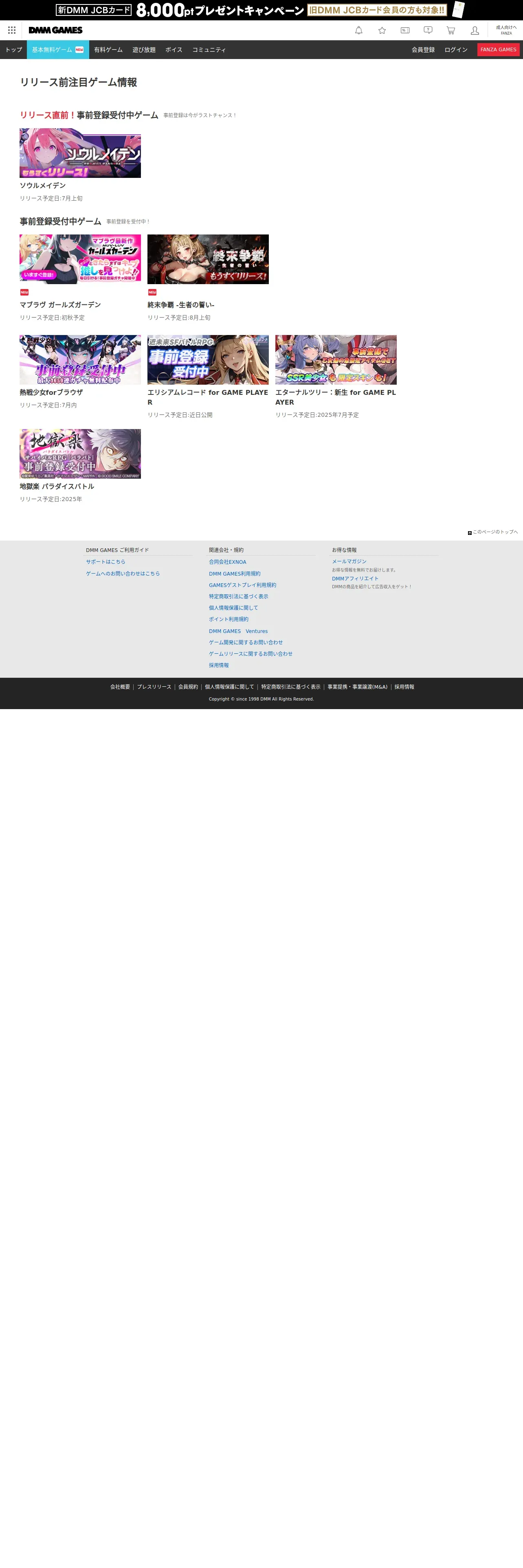Open favorites star icon
This screenshot has height=1568, width=523.
382,31
